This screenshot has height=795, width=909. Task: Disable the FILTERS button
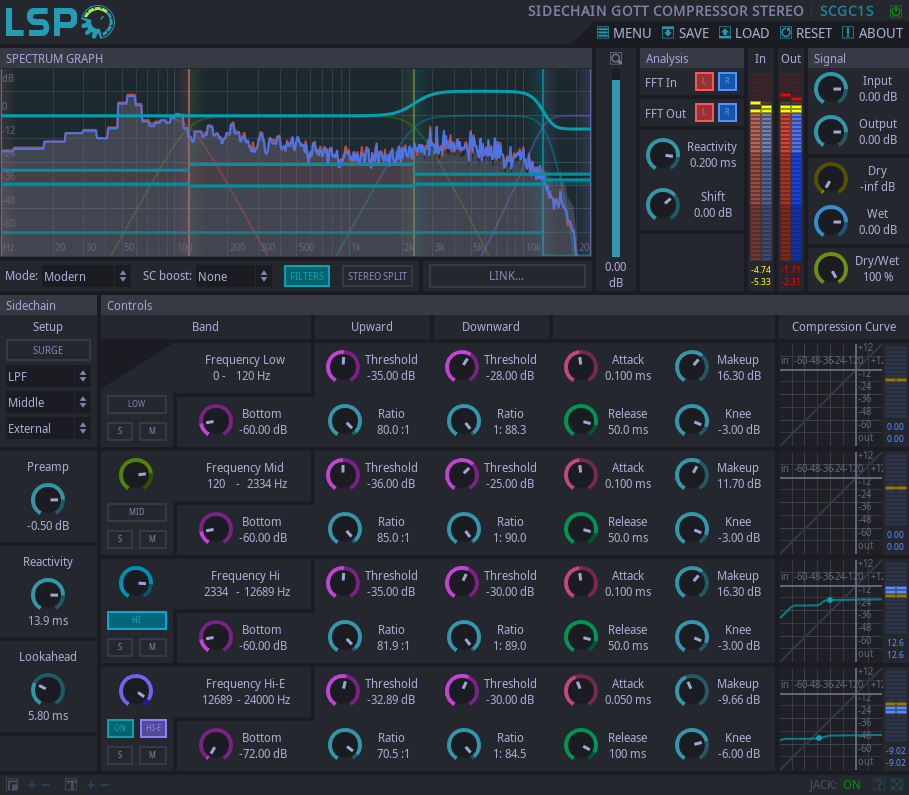click(x=307, y=276)
